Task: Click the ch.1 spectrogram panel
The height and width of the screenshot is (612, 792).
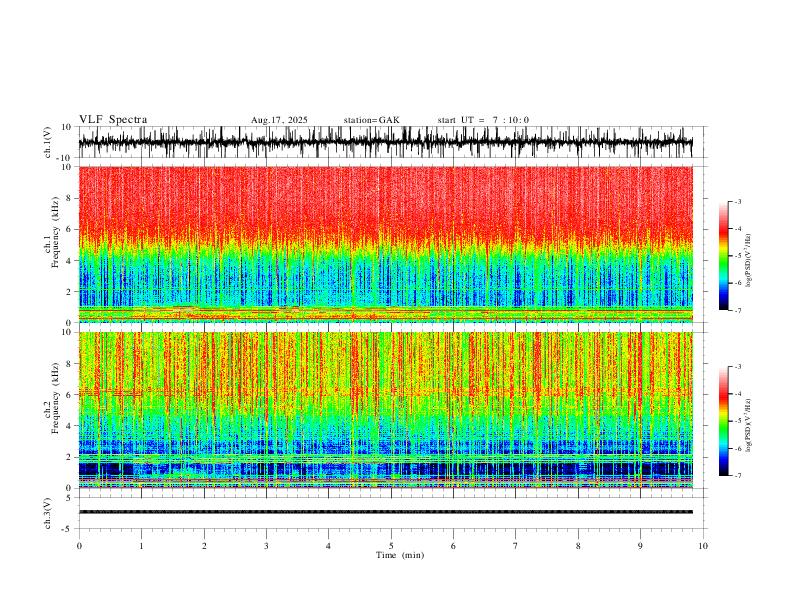Action: point(386,244)
